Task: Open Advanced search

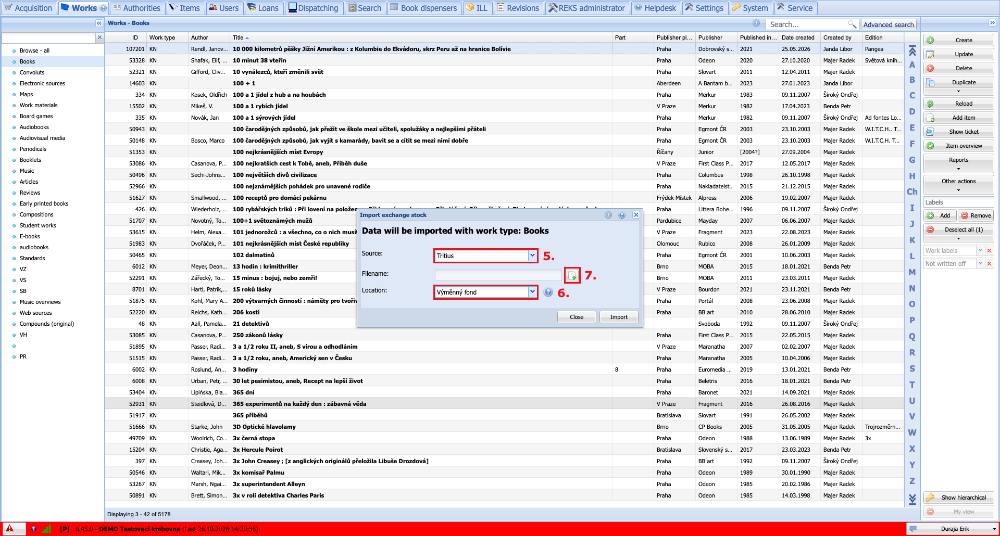Action: click(888, 24)
